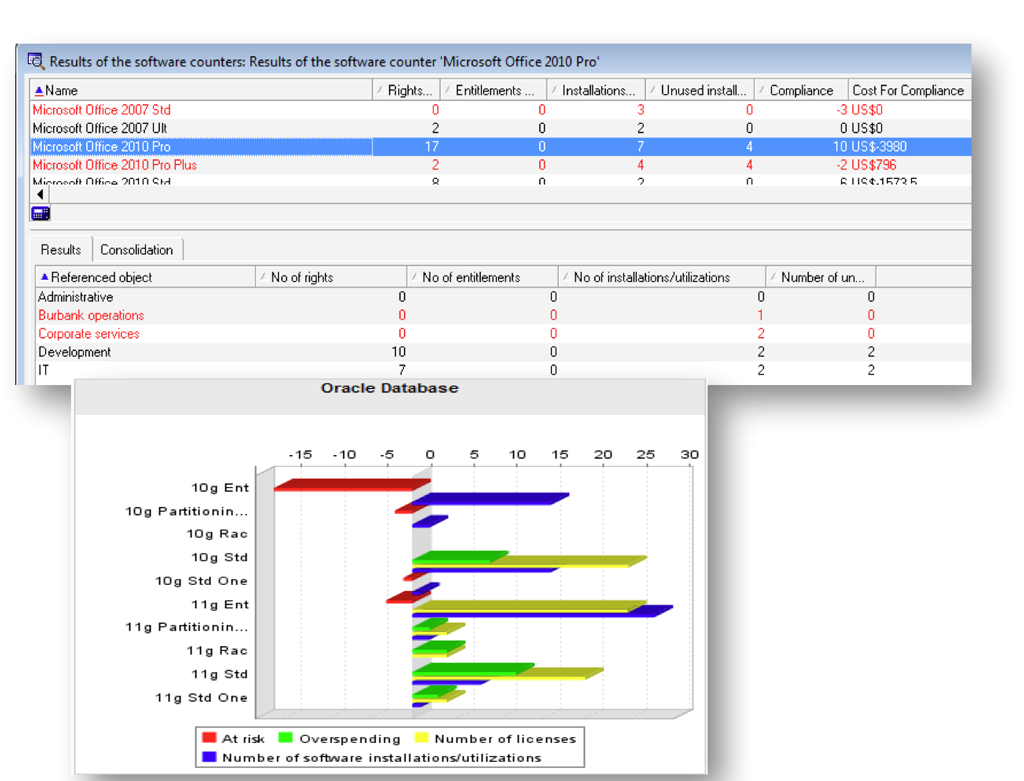
Task: Sort by the Name column header
Action: [x=201, y=90]
